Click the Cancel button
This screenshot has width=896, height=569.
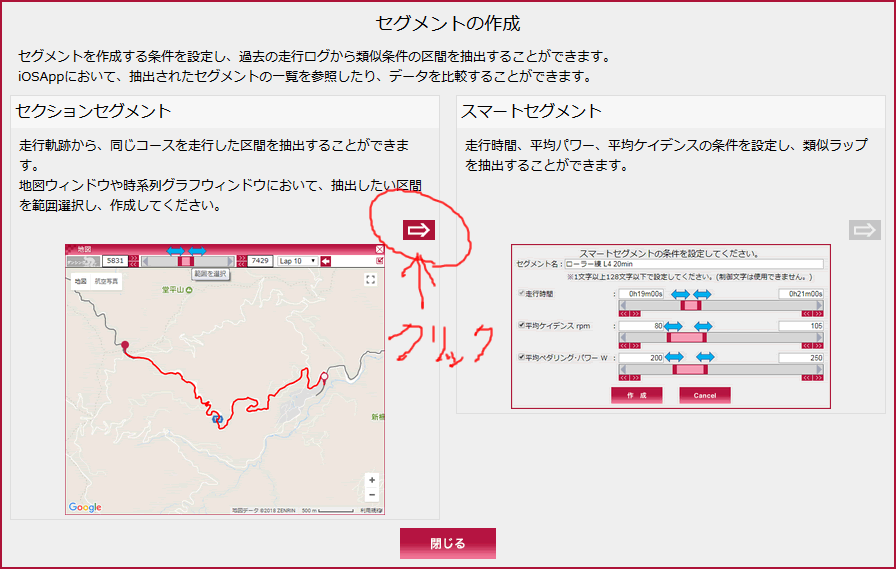(x=705, y=395)
